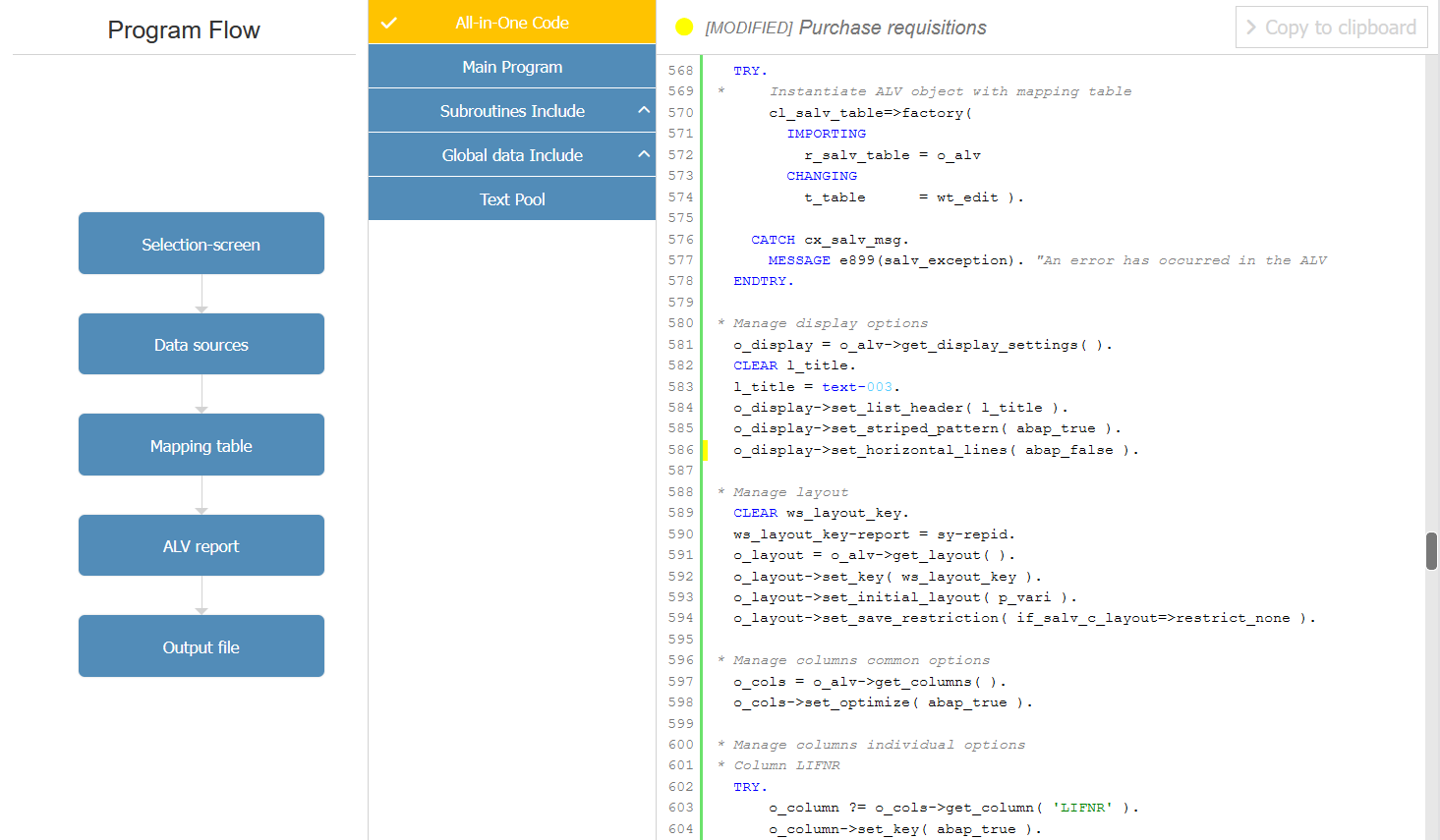Viewport: 1440px width, 840px height.
Task: Collapse the Global data Include chevron
Action: pos(644,154)
